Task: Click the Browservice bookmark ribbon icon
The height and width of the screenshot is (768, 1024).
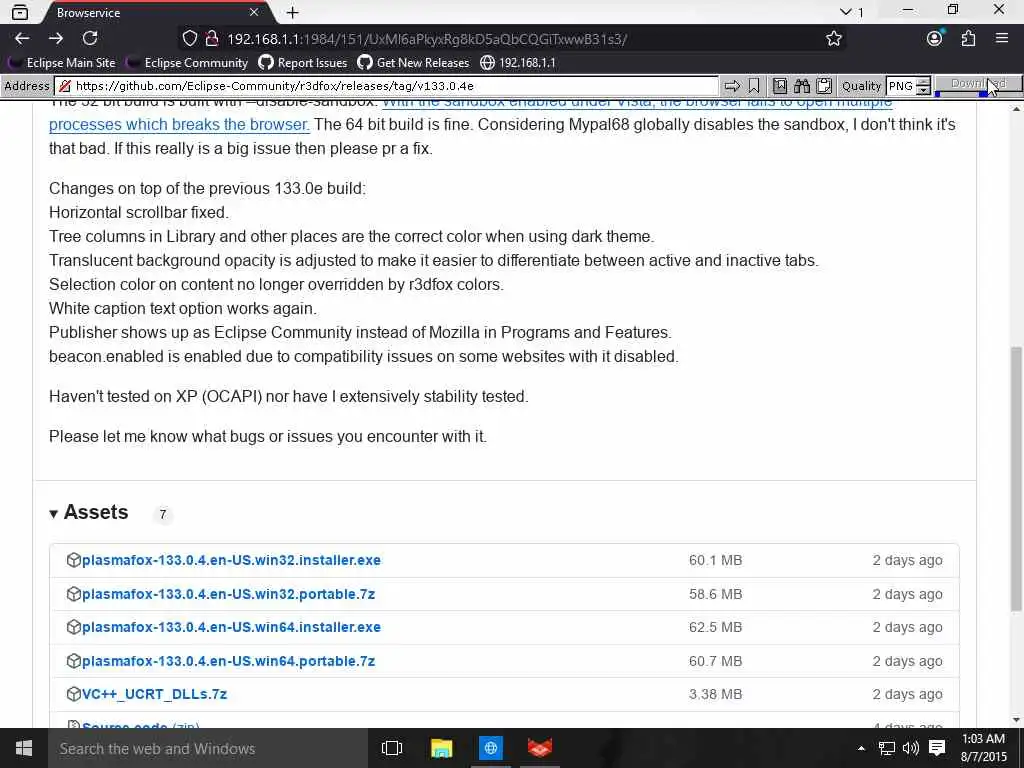Action: [x=754, y=86]
